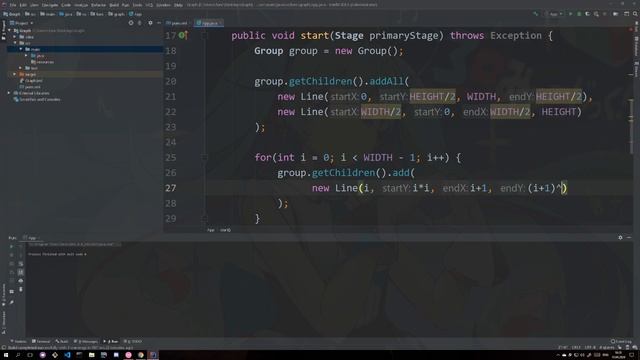
Task: Click the run gutter icon on line 17
Action: (x=182, y=36)
